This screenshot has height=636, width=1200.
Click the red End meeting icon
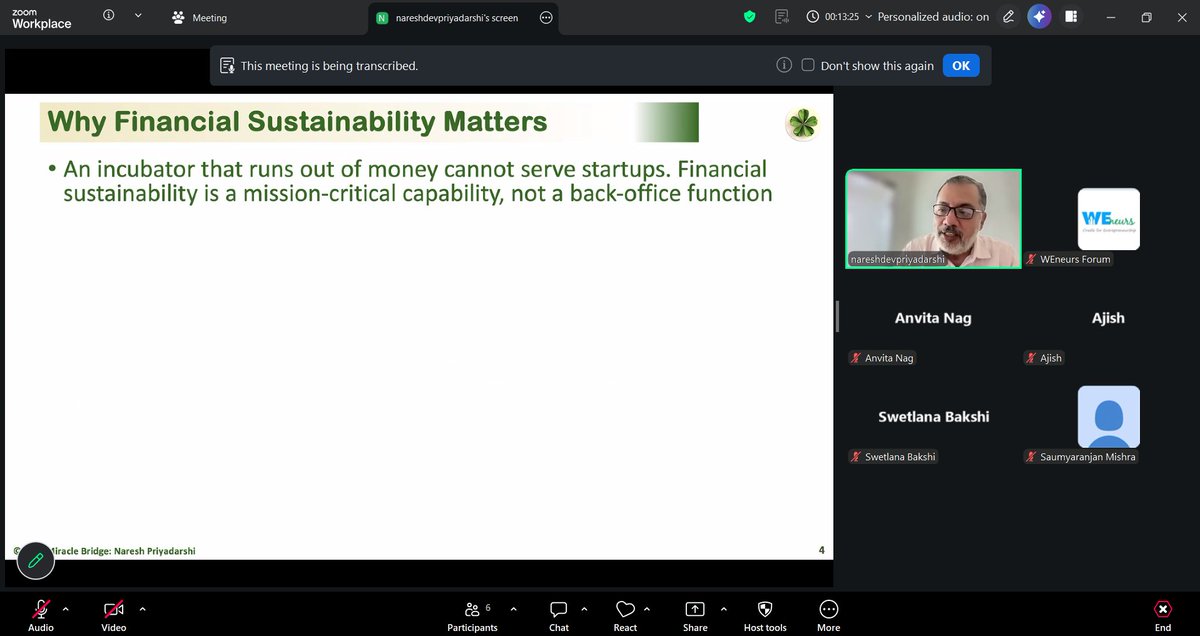coord(1162,609)
